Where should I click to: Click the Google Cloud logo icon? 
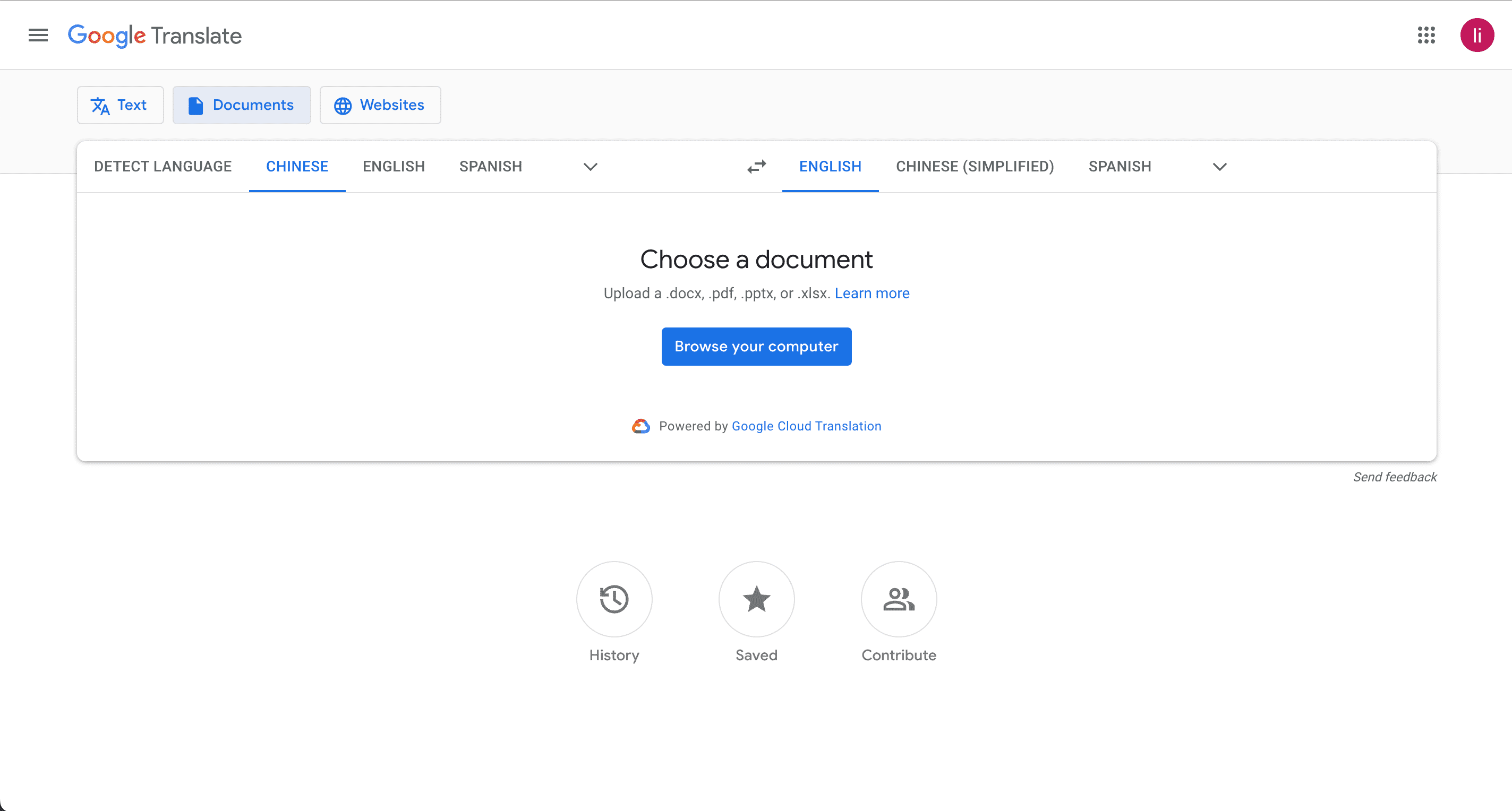(641, 426)
